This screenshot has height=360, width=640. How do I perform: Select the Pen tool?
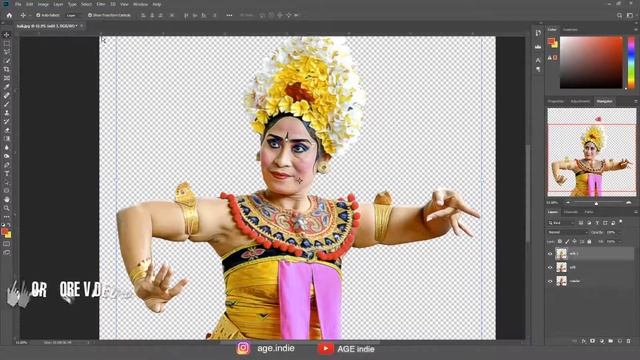(x=7, y=165)
